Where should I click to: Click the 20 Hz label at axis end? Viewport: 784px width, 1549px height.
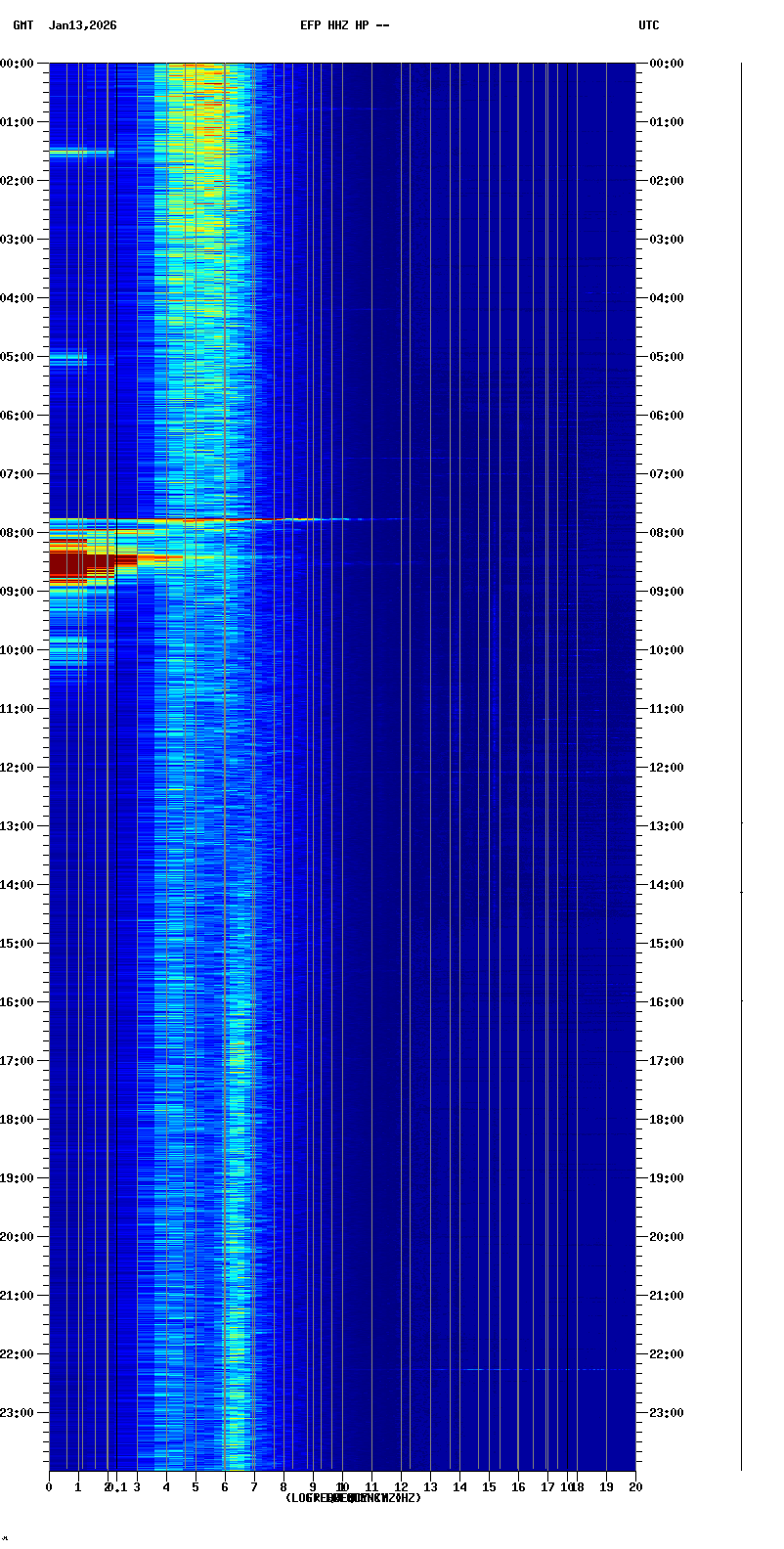pos(635,1487)
